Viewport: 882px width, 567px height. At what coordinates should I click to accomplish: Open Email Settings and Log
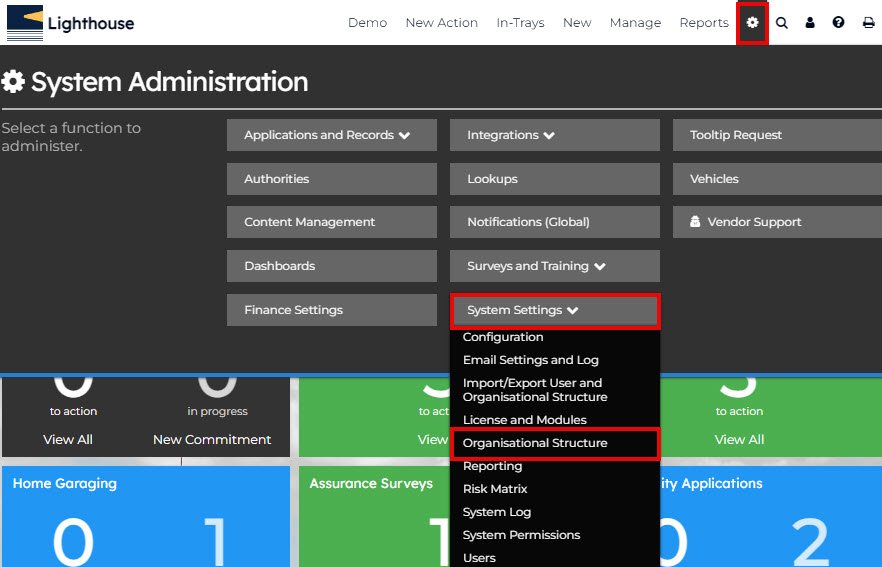(x=530, y=360)
